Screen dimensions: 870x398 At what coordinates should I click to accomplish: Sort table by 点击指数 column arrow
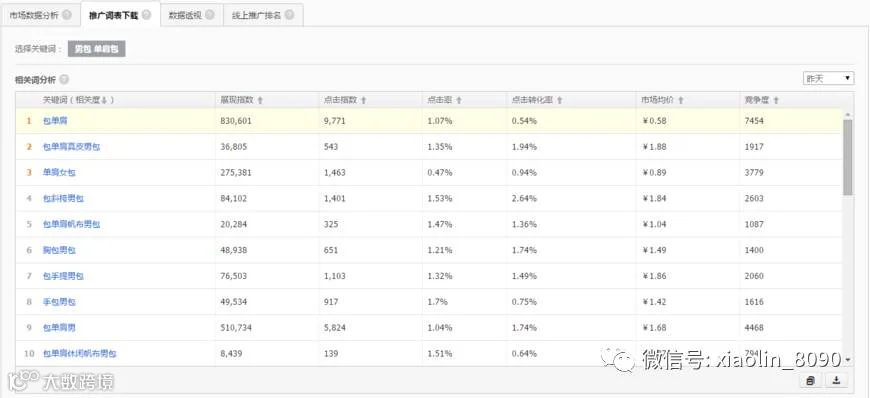click(x=364, y=100)
